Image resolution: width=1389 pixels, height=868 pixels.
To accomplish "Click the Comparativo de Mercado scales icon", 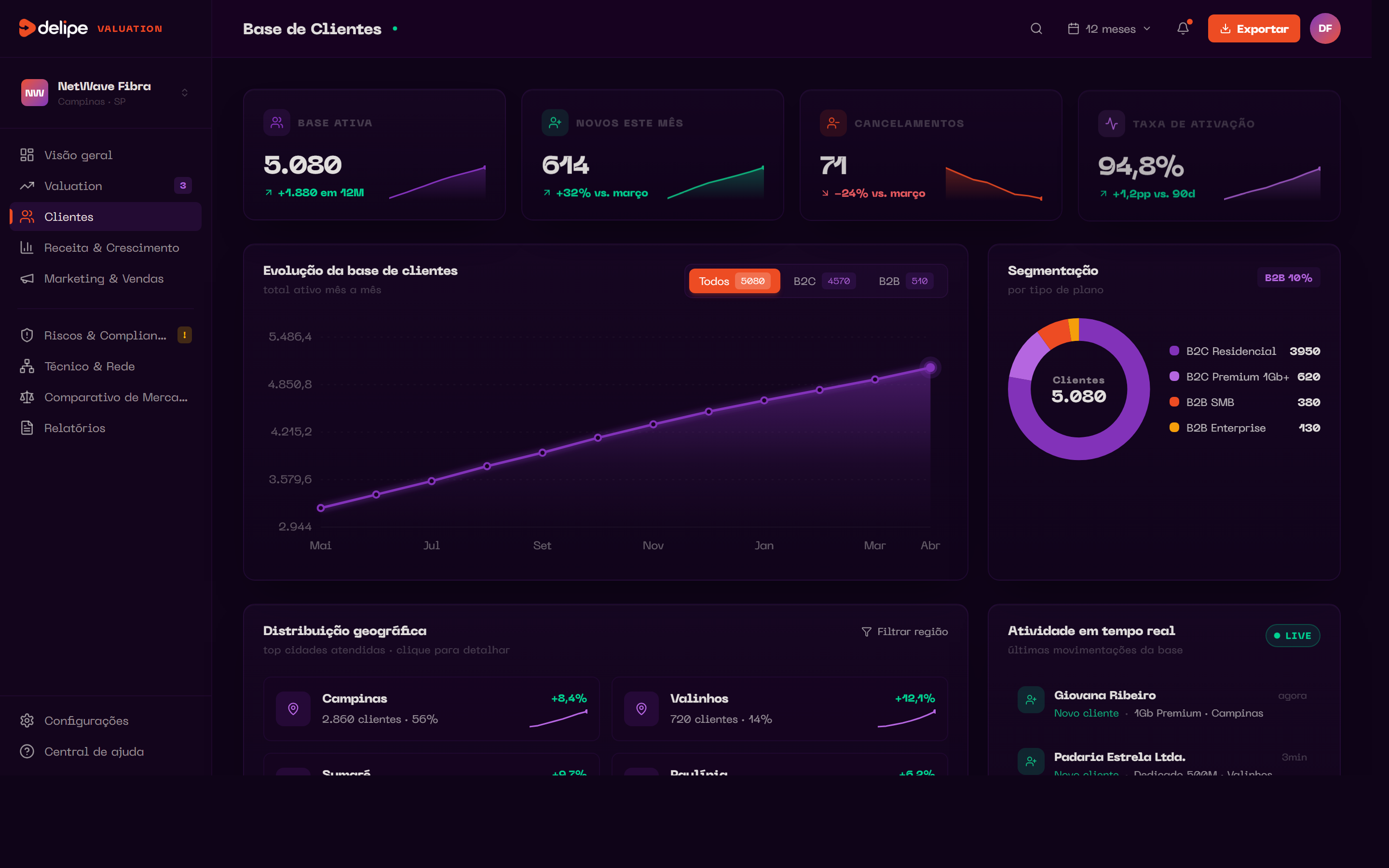I will tap(27, 397).
